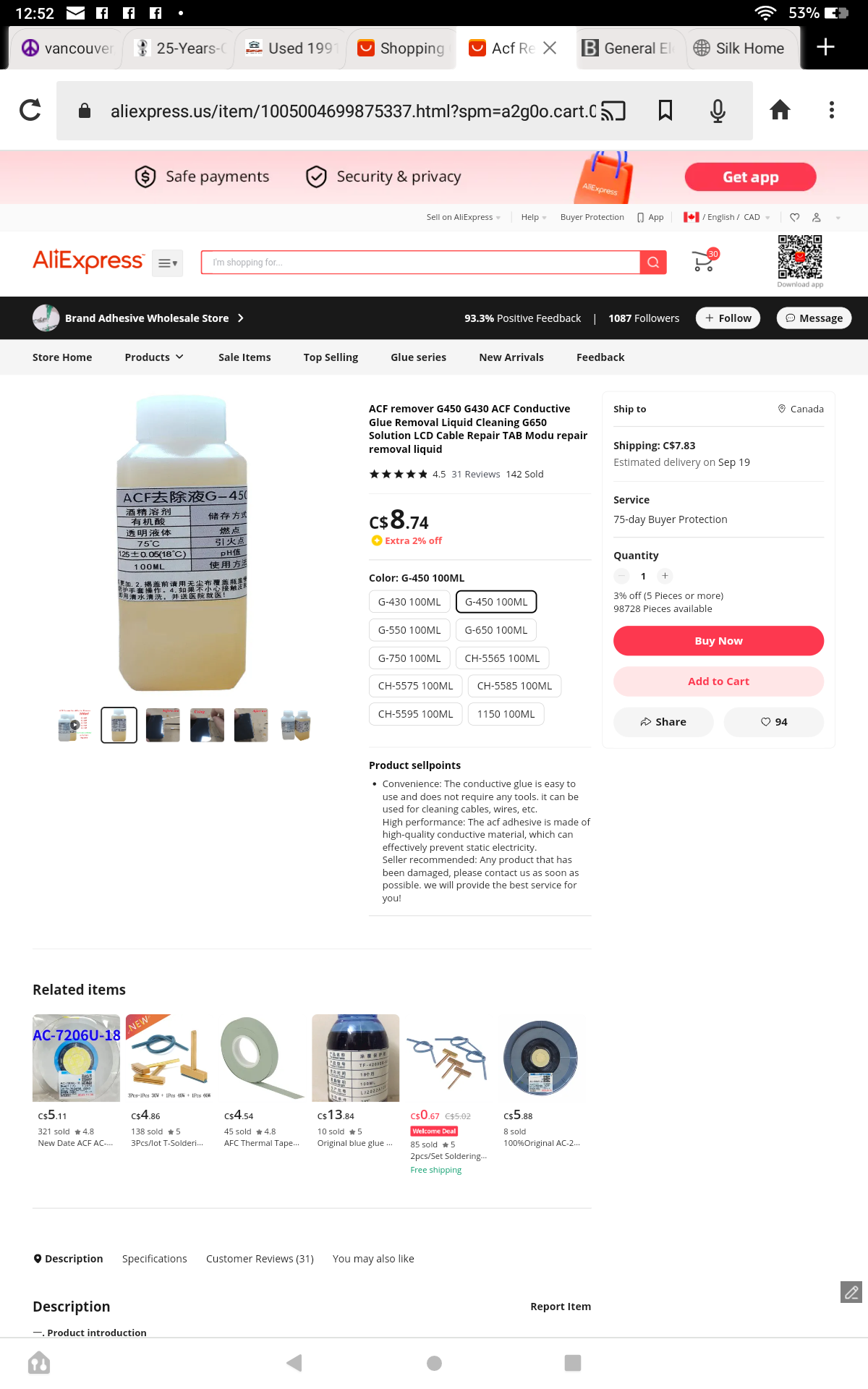The height and width of the screenshot is (1389, 868).
Task: Pick the G-750 100ML option
Action: tap(409, 658)
